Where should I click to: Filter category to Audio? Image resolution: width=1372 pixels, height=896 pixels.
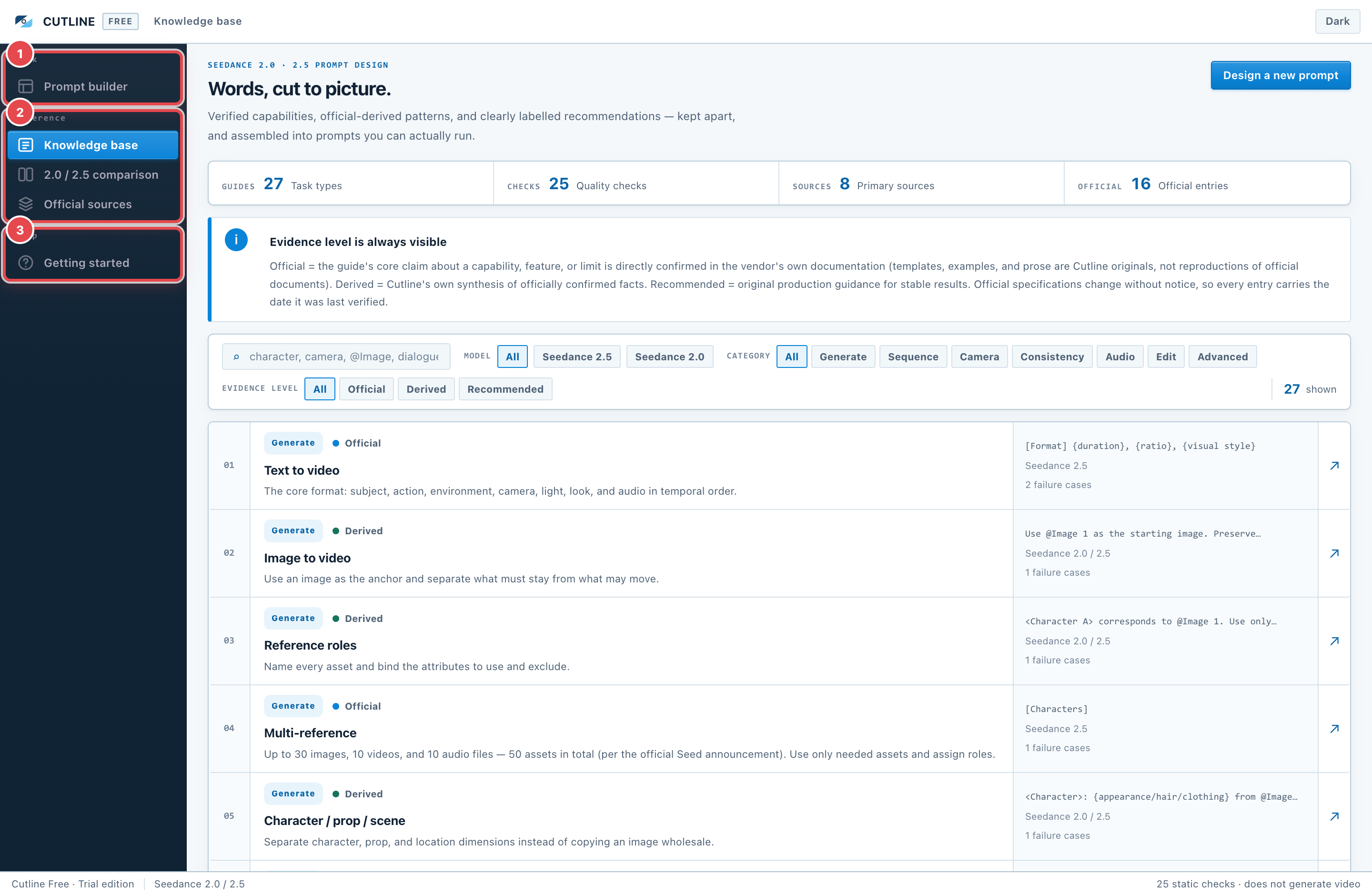pyautogui.click(x=1120, y=357)
